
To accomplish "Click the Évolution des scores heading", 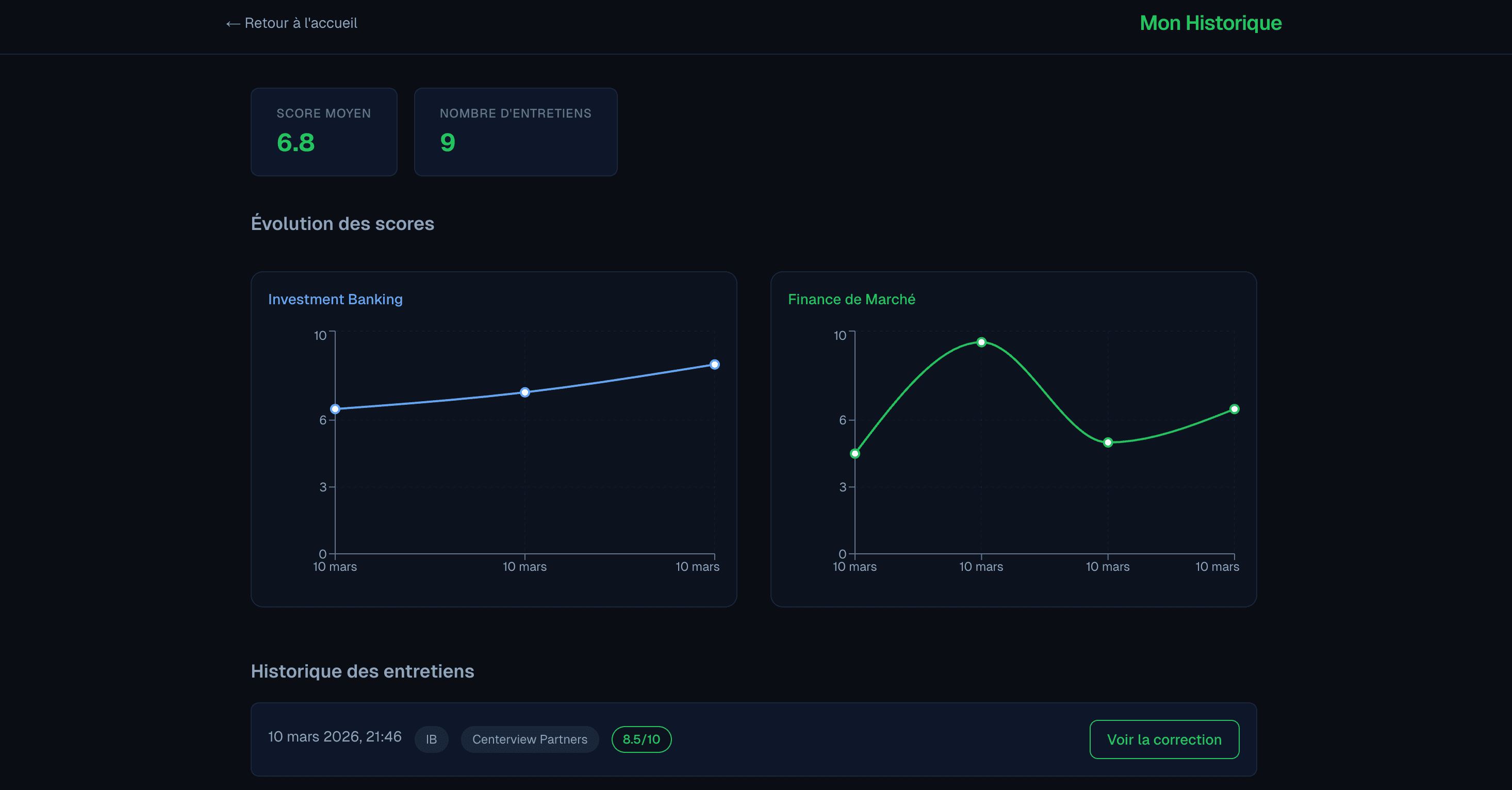I will pos(342,224).
